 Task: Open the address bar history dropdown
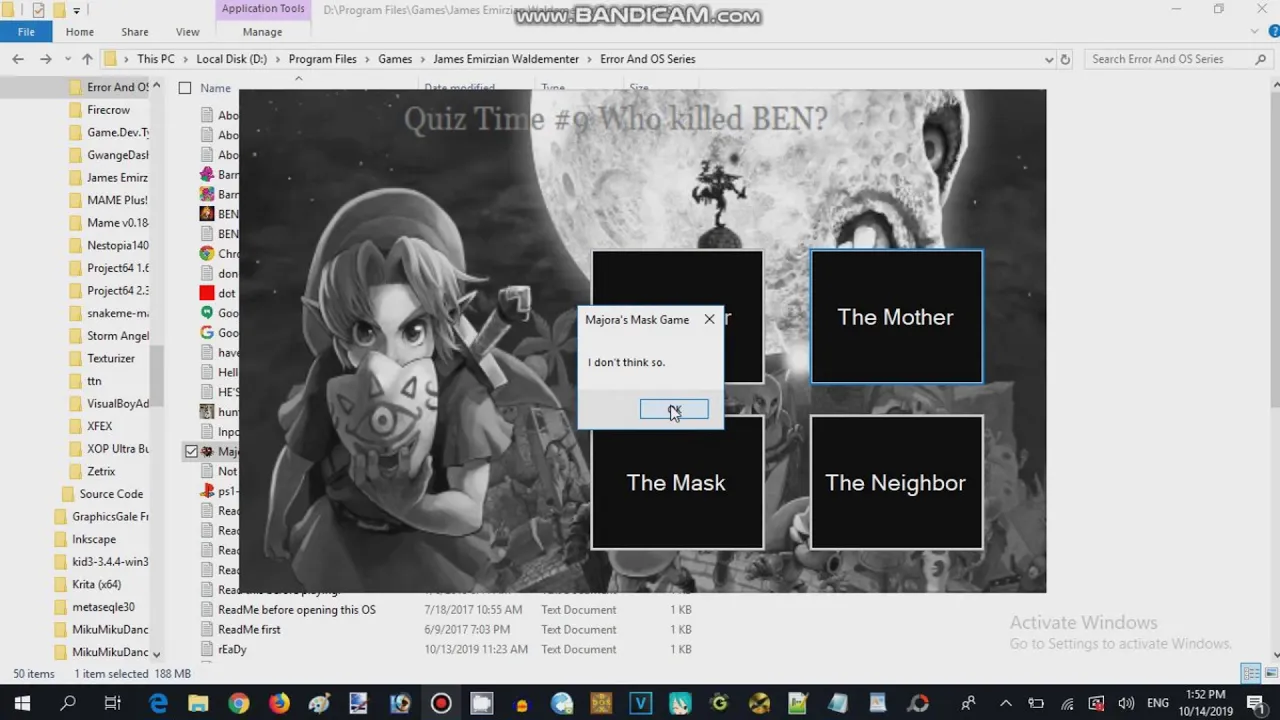coord(1048,59)
